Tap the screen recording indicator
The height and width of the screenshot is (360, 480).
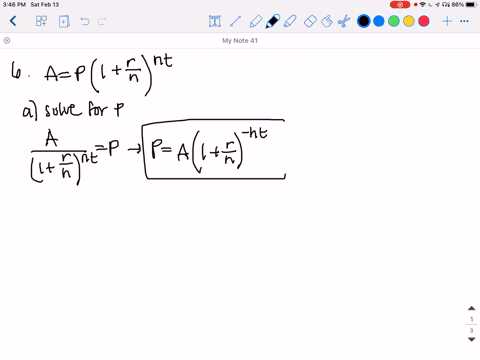[x=400, y=5]
